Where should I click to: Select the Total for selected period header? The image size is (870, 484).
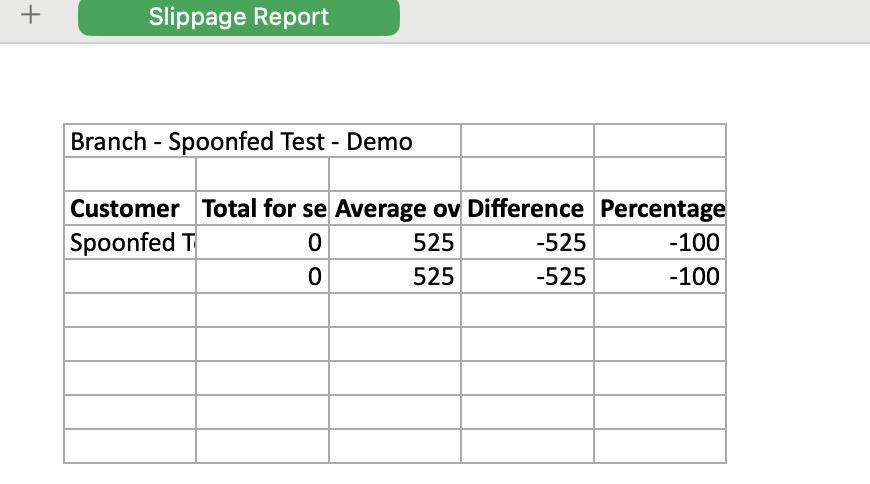[x=262, y=209]
